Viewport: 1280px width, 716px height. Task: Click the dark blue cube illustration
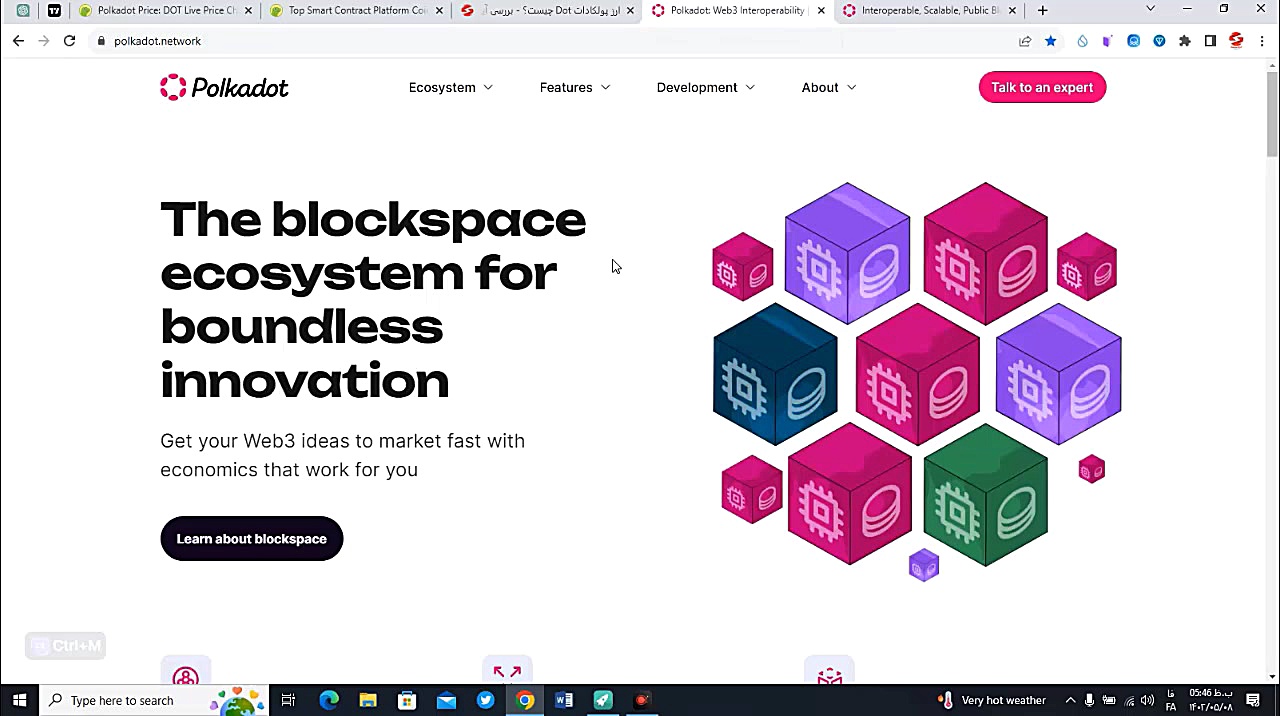point(775,374)
